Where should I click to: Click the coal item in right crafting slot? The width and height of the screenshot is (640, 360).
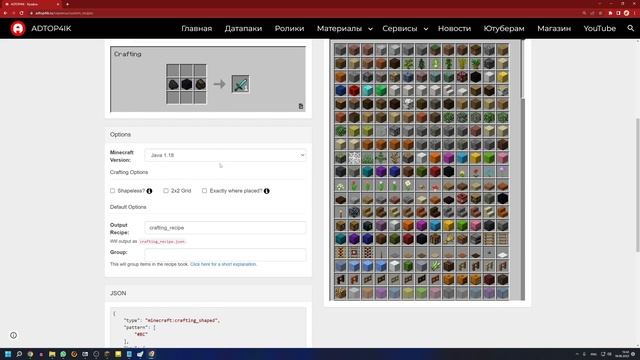click(200, 84)
